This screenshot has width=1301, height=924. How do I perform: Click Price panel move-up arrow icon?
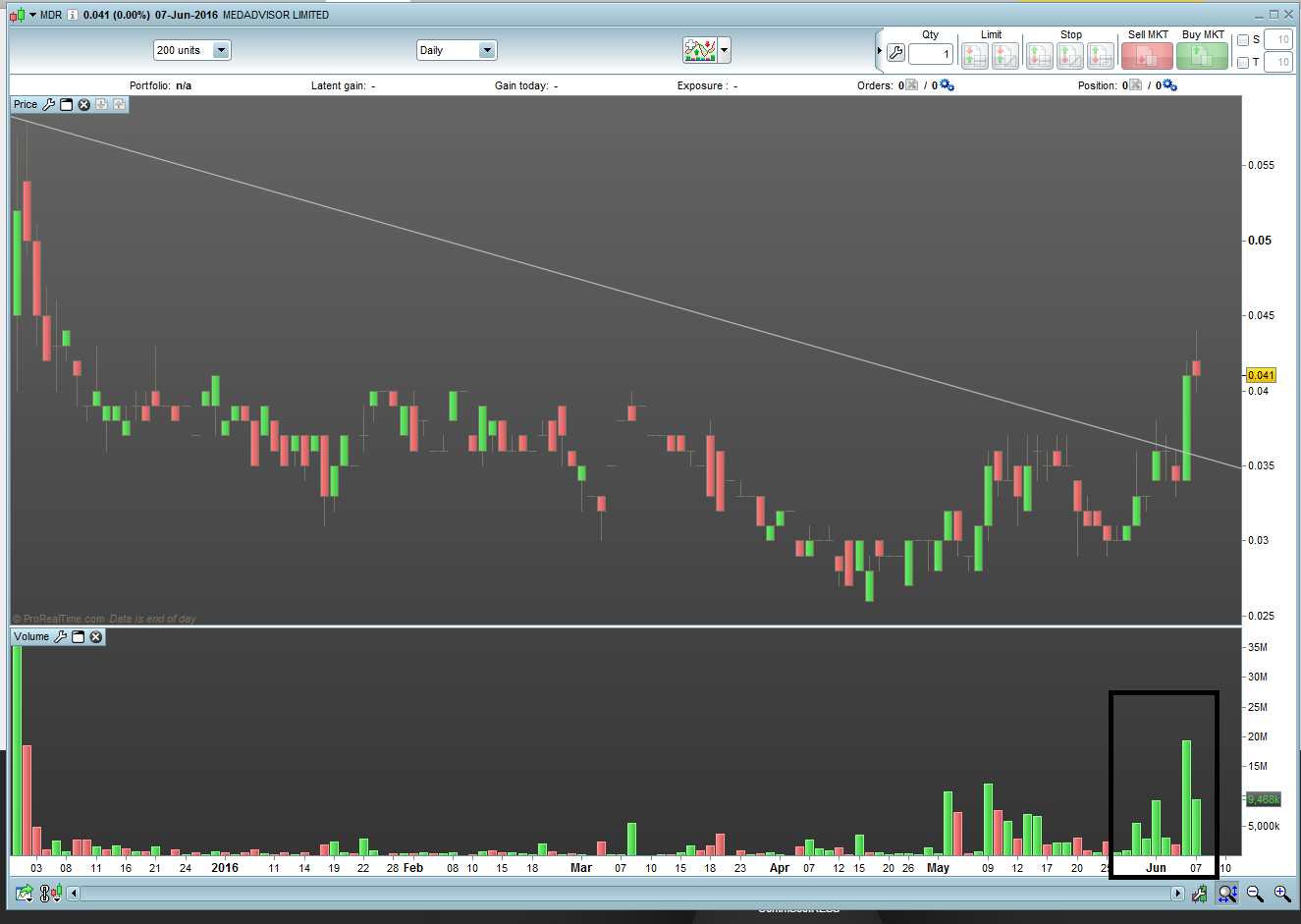[x=119, y=104]
